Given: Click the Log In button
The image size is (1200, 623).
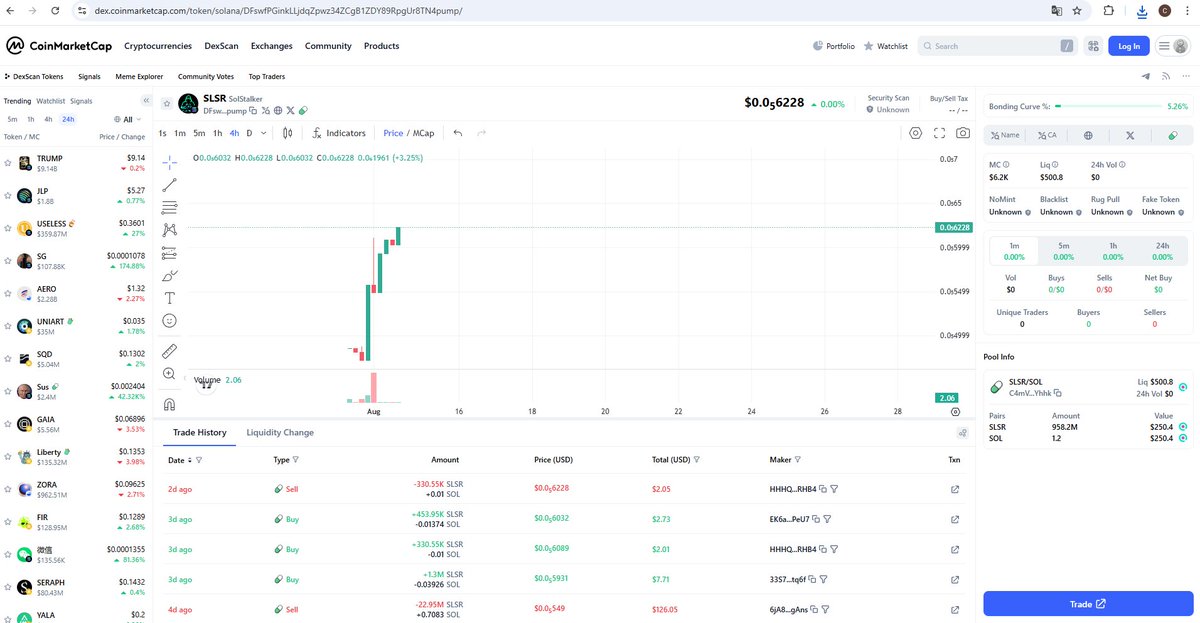Looking at the screenshot, I should (x=1129, y=46).
